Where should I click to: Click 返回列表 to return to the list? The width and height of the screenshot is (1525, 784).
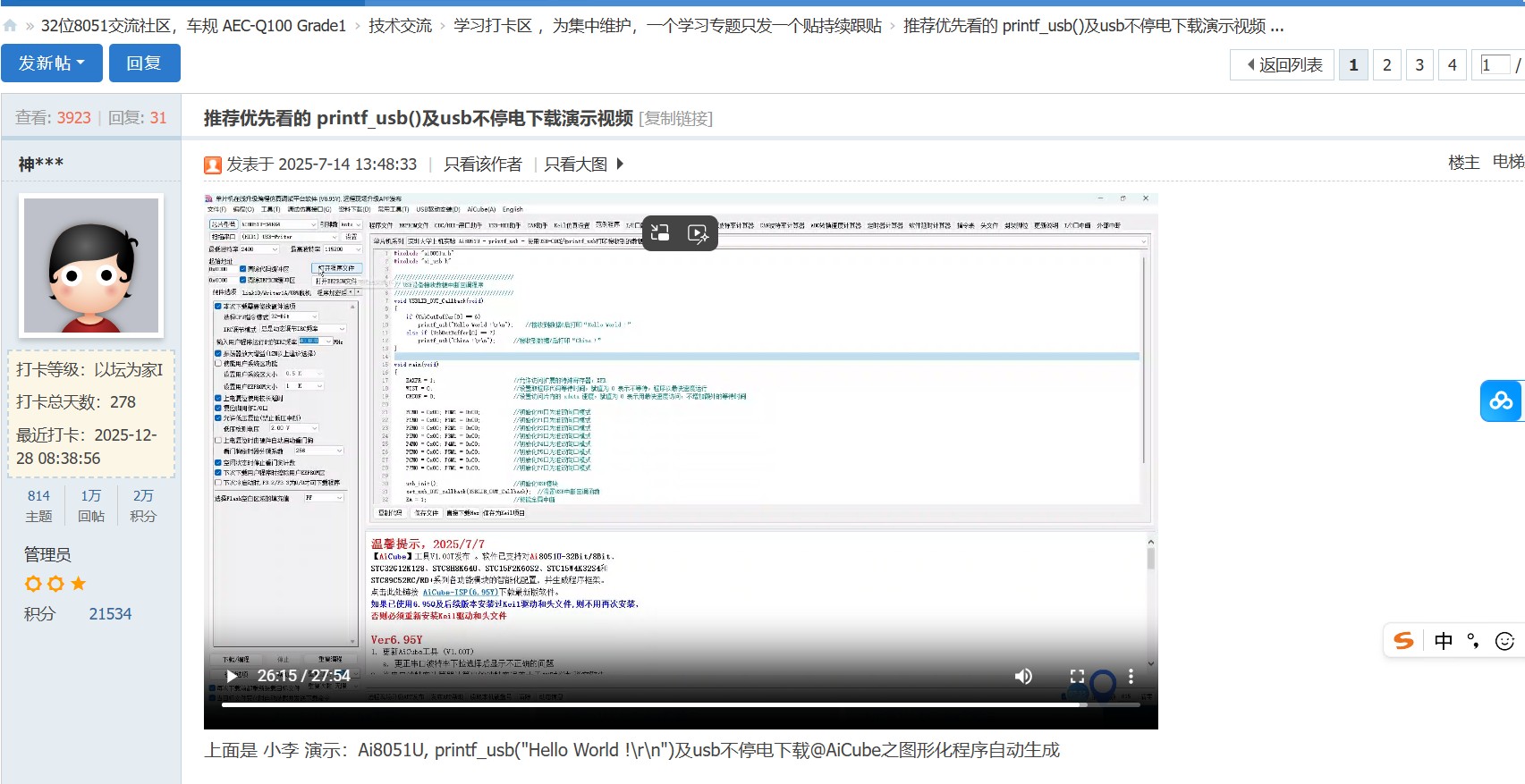coord(1284,64)
